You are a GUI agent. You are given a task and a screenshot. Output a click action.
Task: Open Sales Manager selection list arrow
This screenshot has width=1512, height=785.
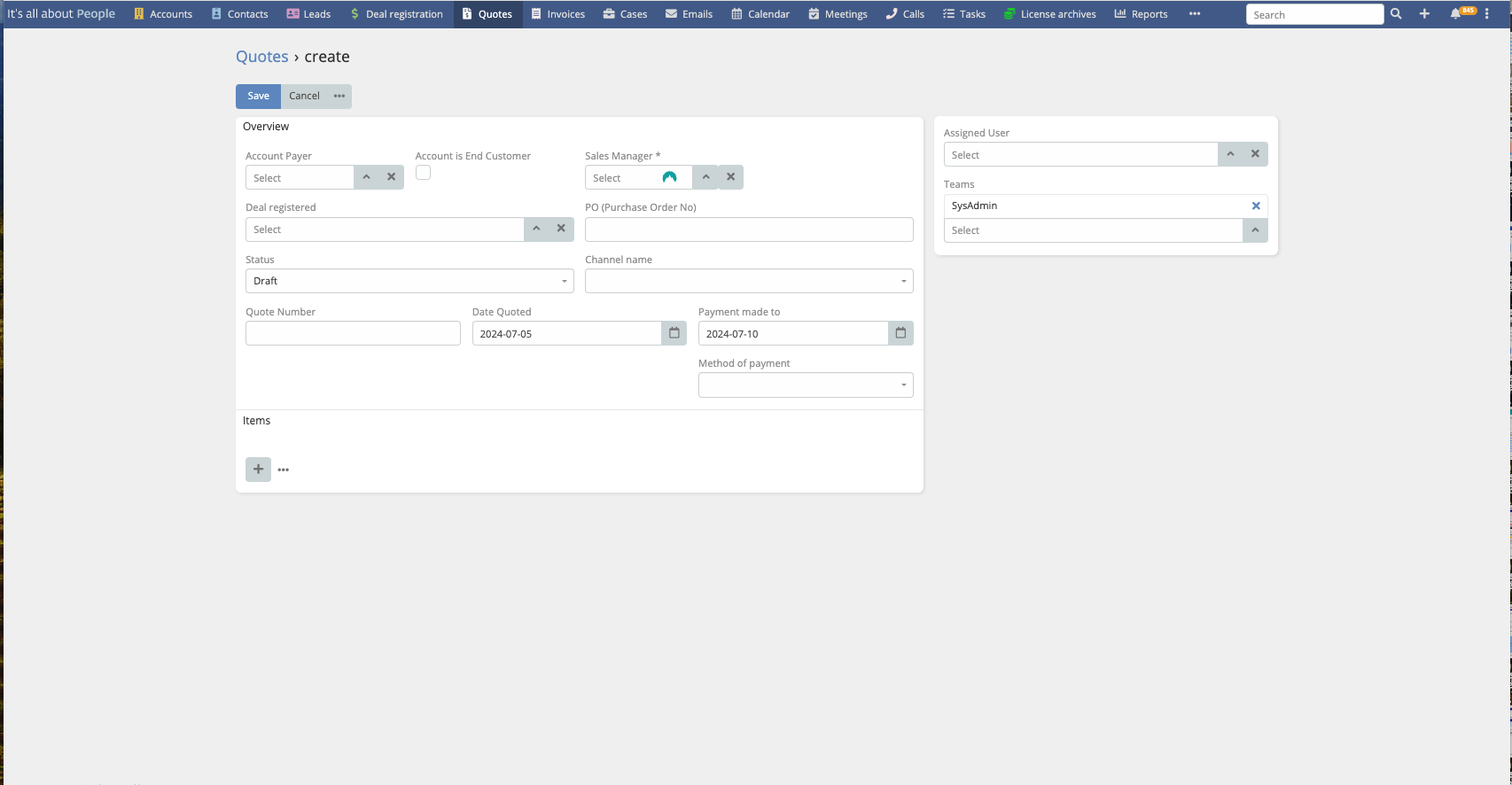pos(705,177)
